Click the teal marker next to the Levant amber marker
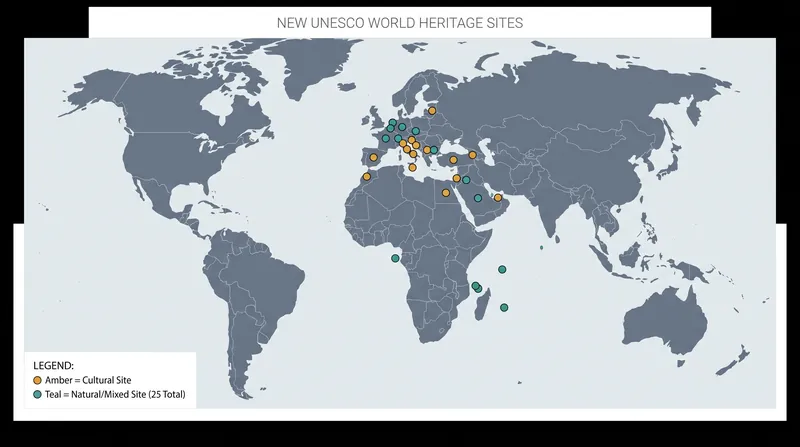 click(x=466, y=180)
